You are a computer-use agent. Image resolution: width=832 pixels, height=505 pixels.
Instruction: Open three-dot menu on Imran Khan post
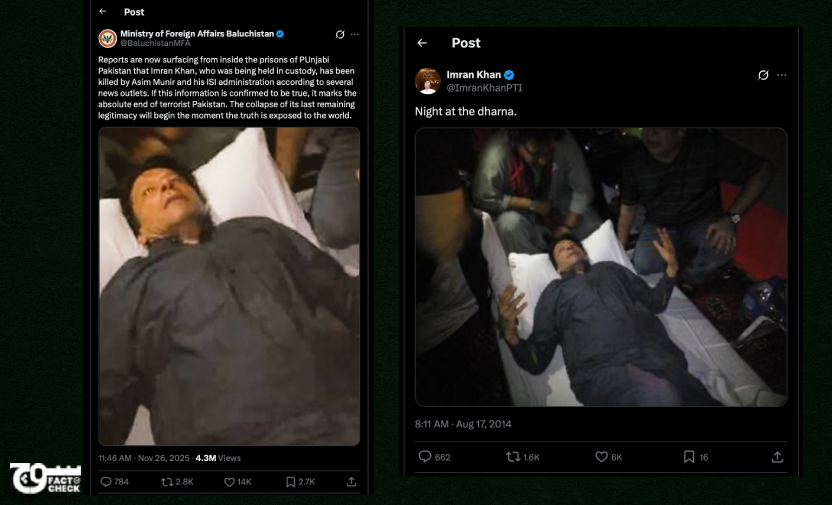point(782,75)
